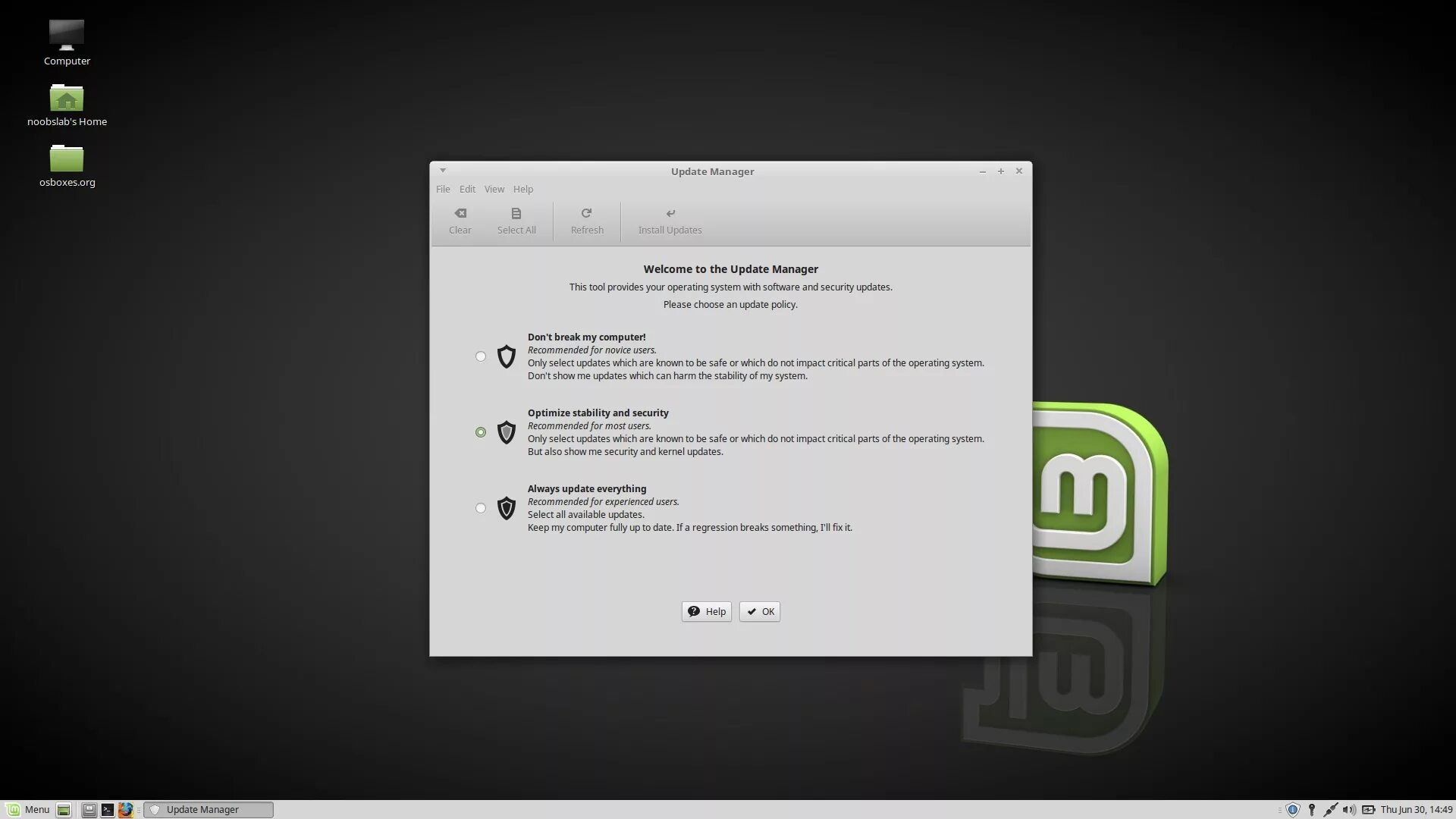Open the Mint Menu button
Viewport: 1456px width, 819px height.
28,809
